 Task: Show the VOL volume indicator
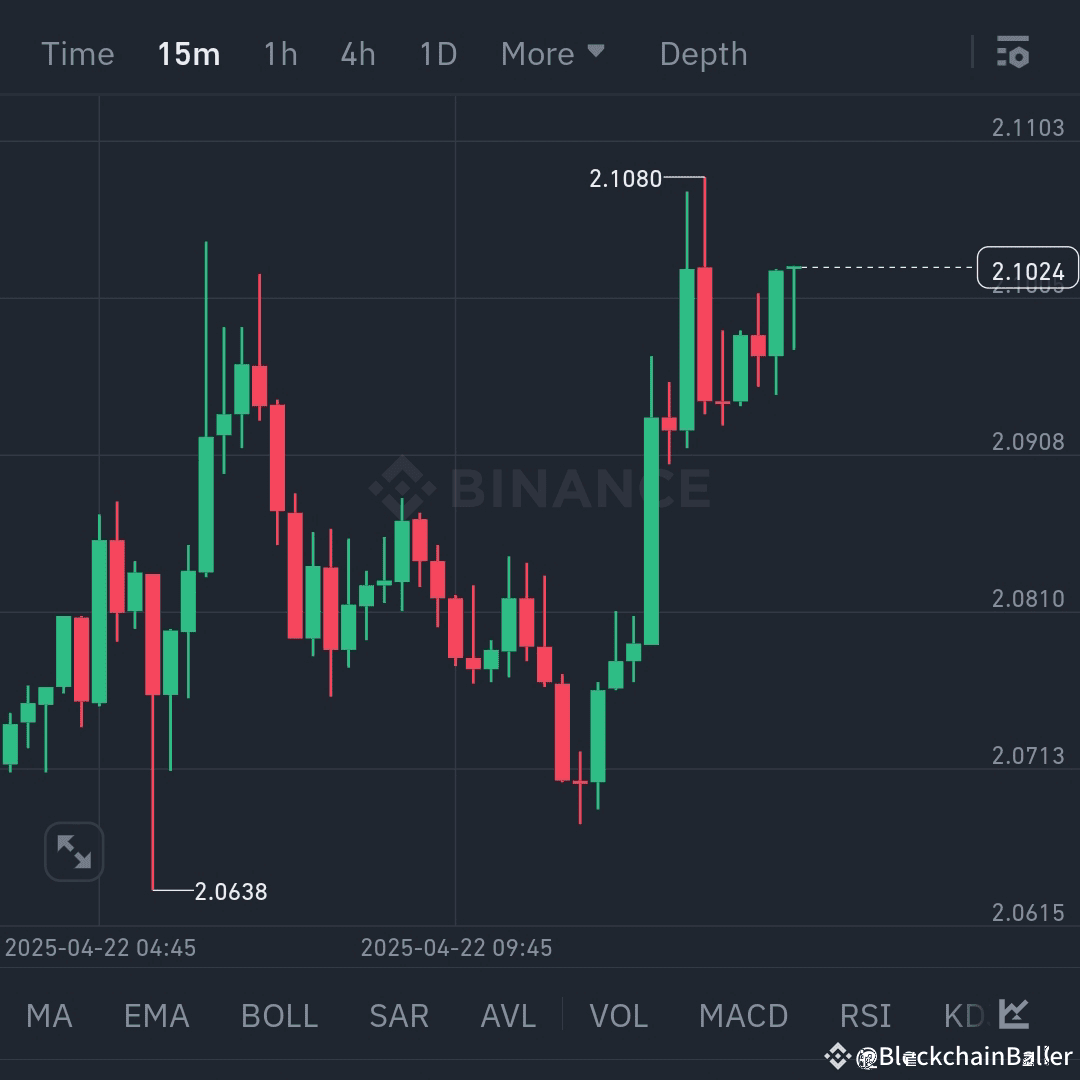coord(618,1015)
